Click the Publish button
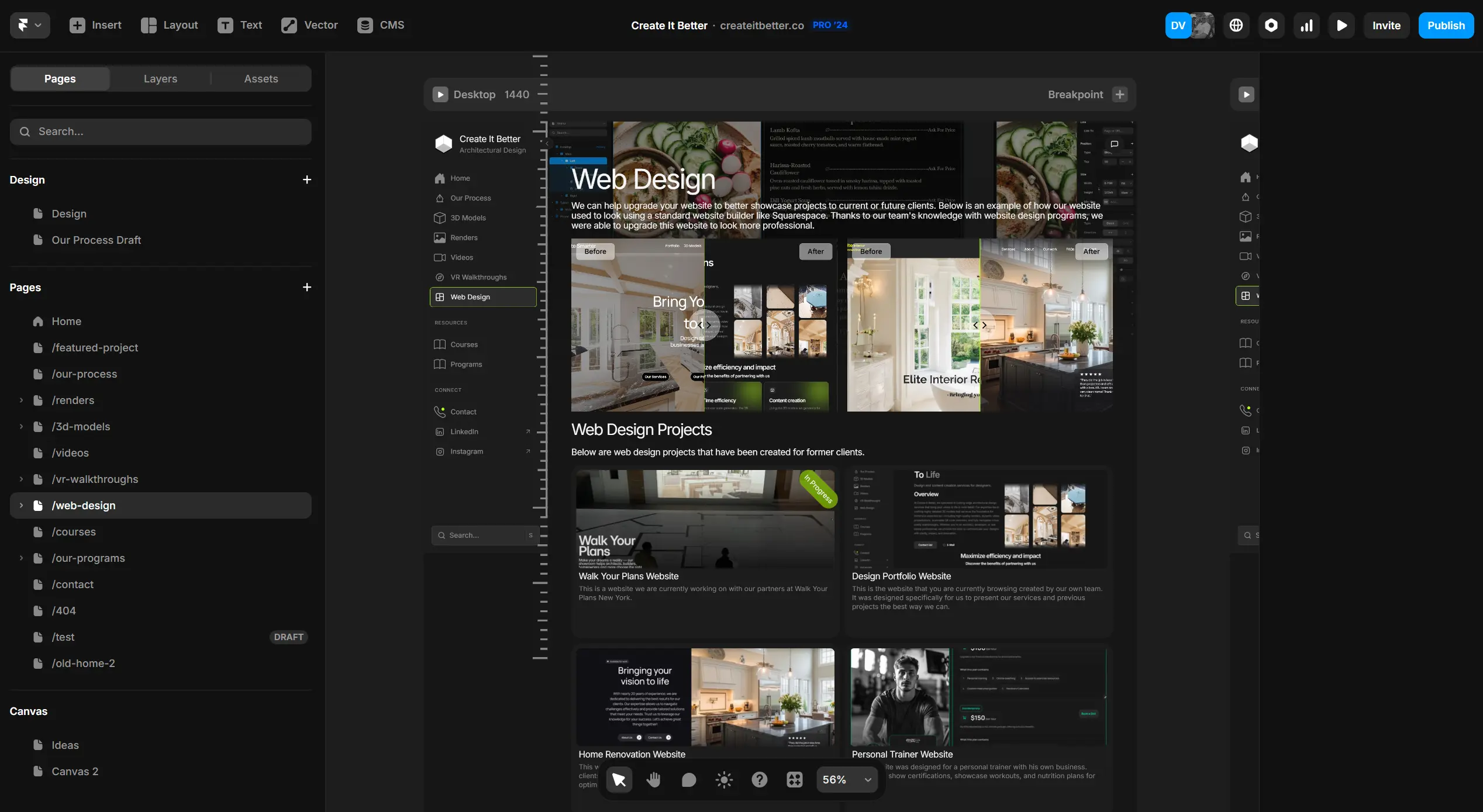The image size is (1483, 812). tap(1446, 25)
